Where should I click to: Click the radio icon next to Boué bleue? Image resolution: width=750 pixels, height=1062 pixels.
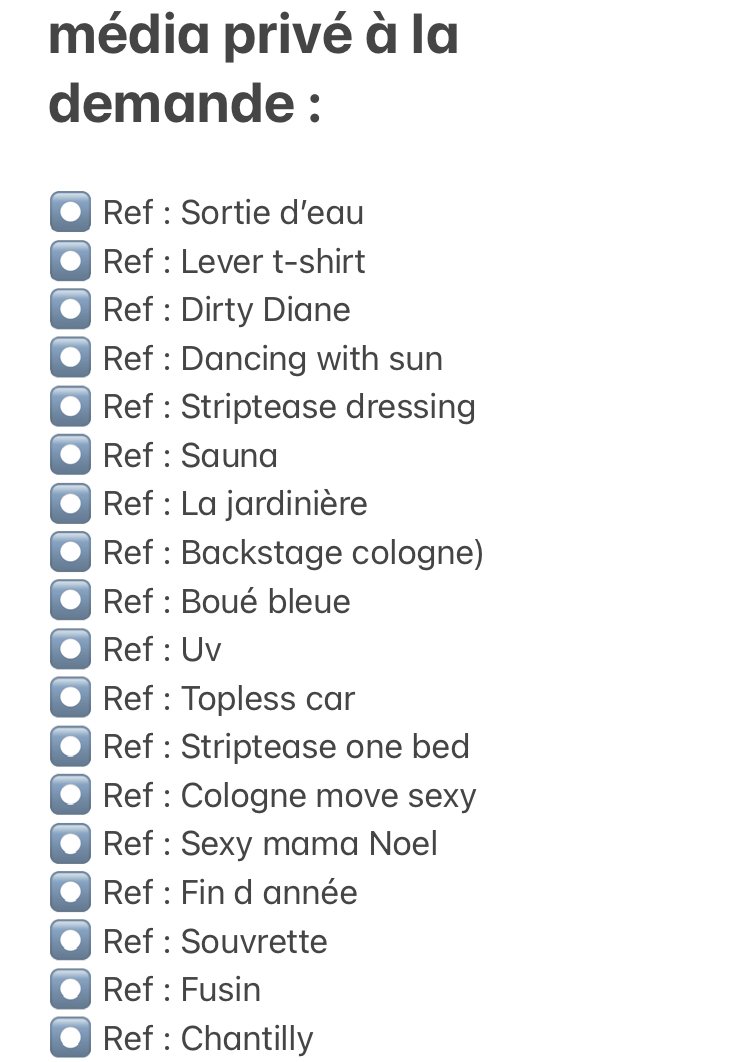coord(70,601)
